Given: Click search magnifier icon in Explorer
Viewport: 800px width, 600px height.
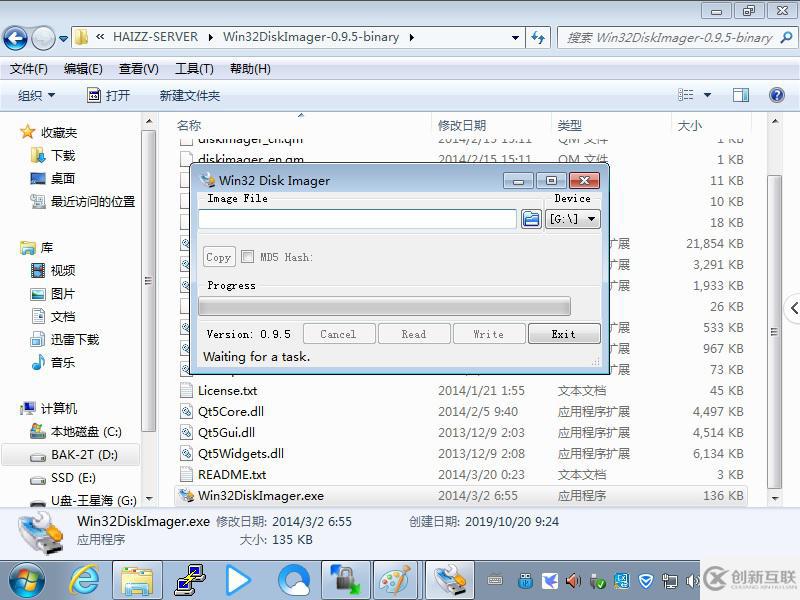Looking at the screenshot, I should [787, 37].
